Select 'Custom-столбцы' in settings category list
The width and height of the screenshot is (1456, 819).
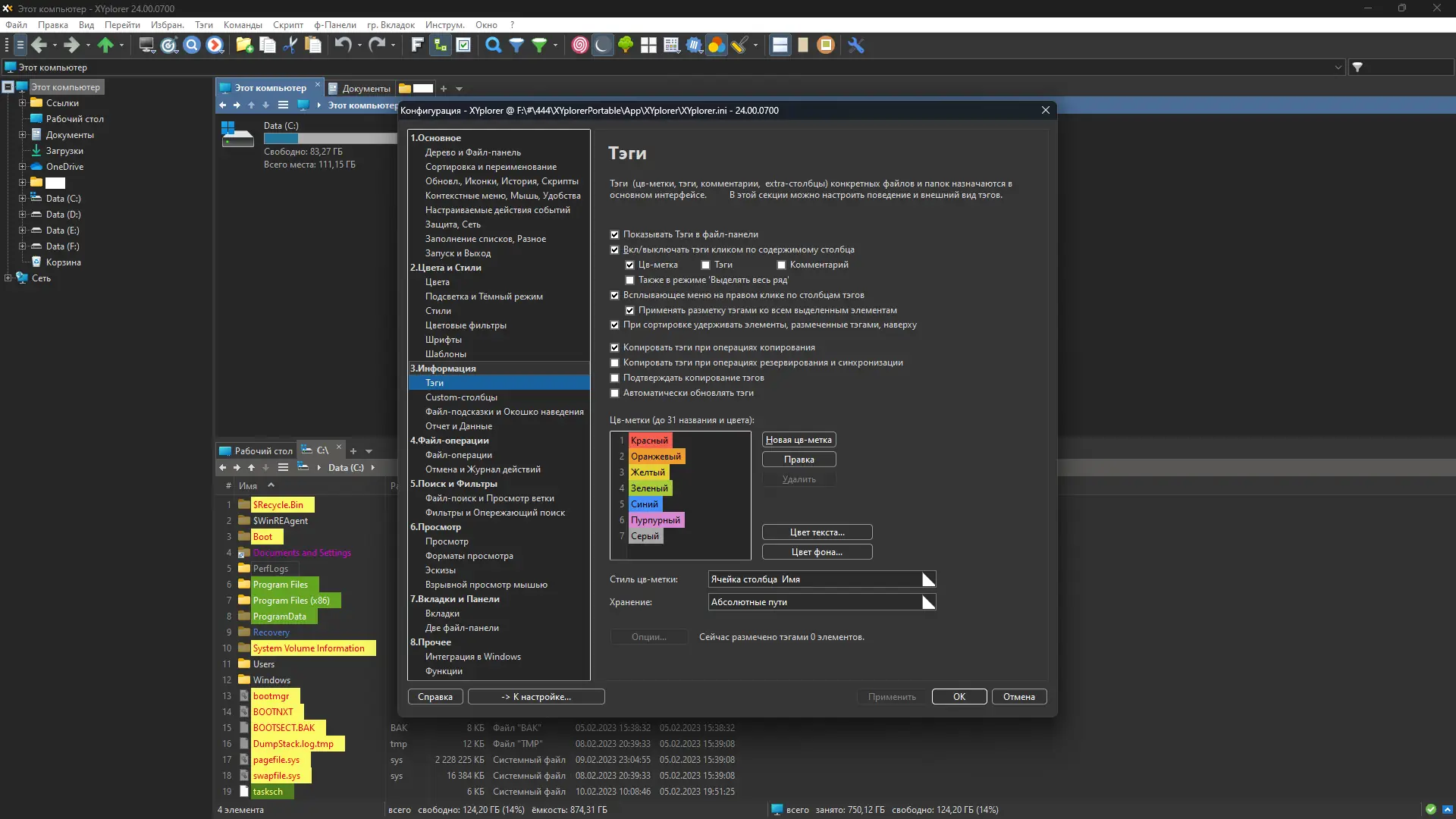(461, 397)
